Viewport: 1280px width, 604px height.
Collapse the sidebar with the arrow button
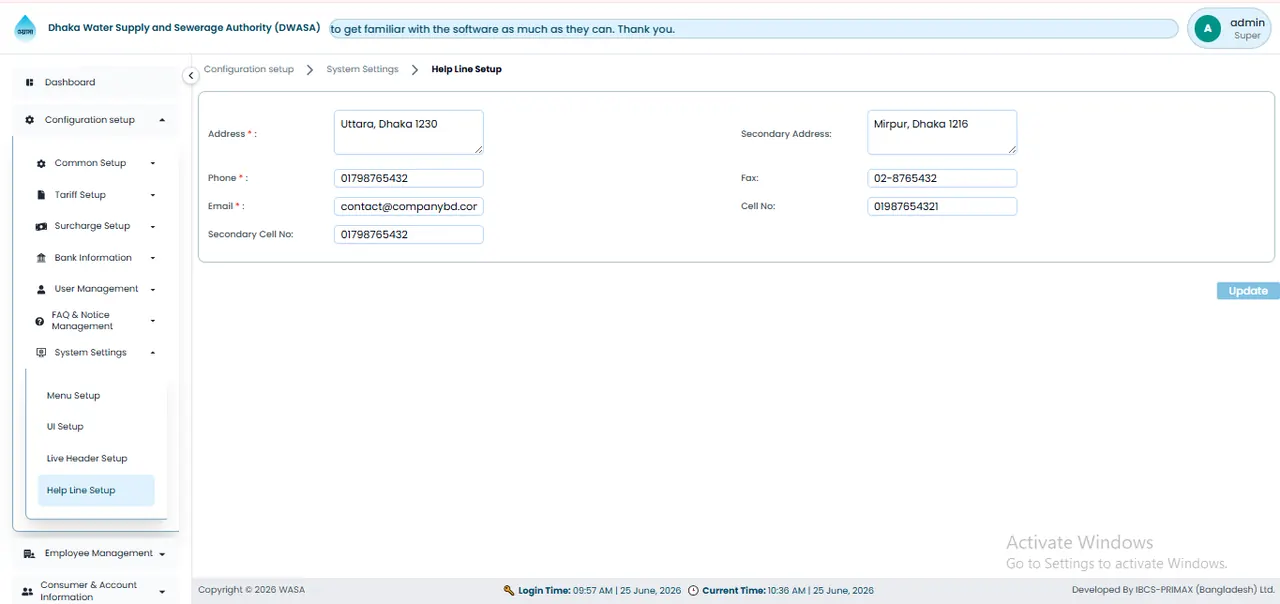tap(190, 76)
